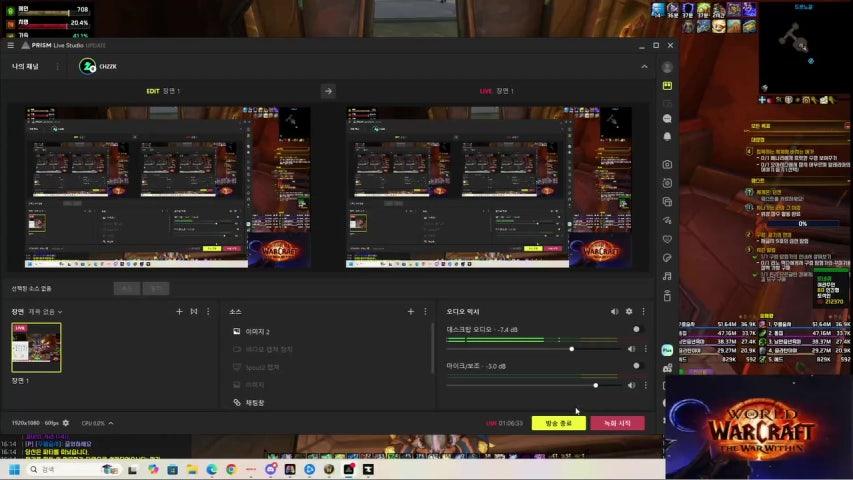Open the chat bubble icon in sidebar
Viewport: 853px width, 480px height.
point(667,119)
